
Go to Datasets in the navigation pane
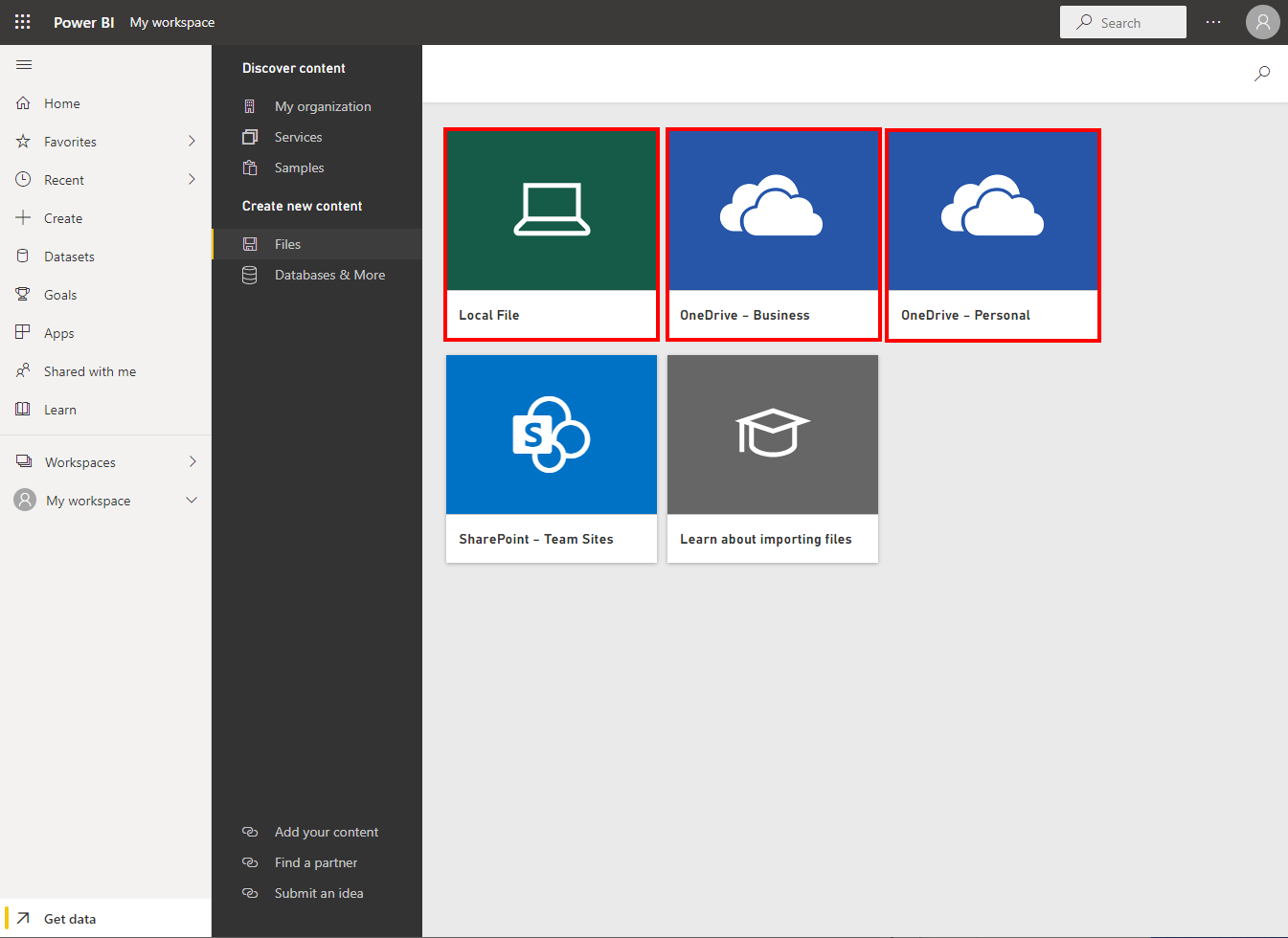point(69,257)
